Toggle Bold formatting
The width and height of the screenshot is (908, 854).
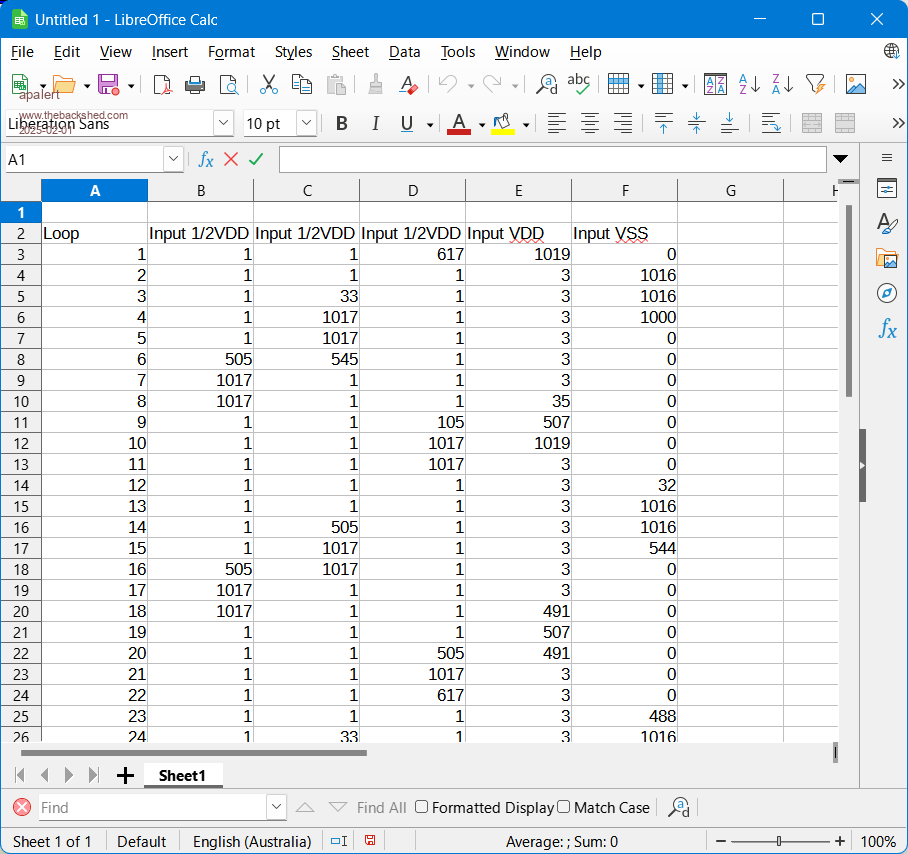point(342,124)
